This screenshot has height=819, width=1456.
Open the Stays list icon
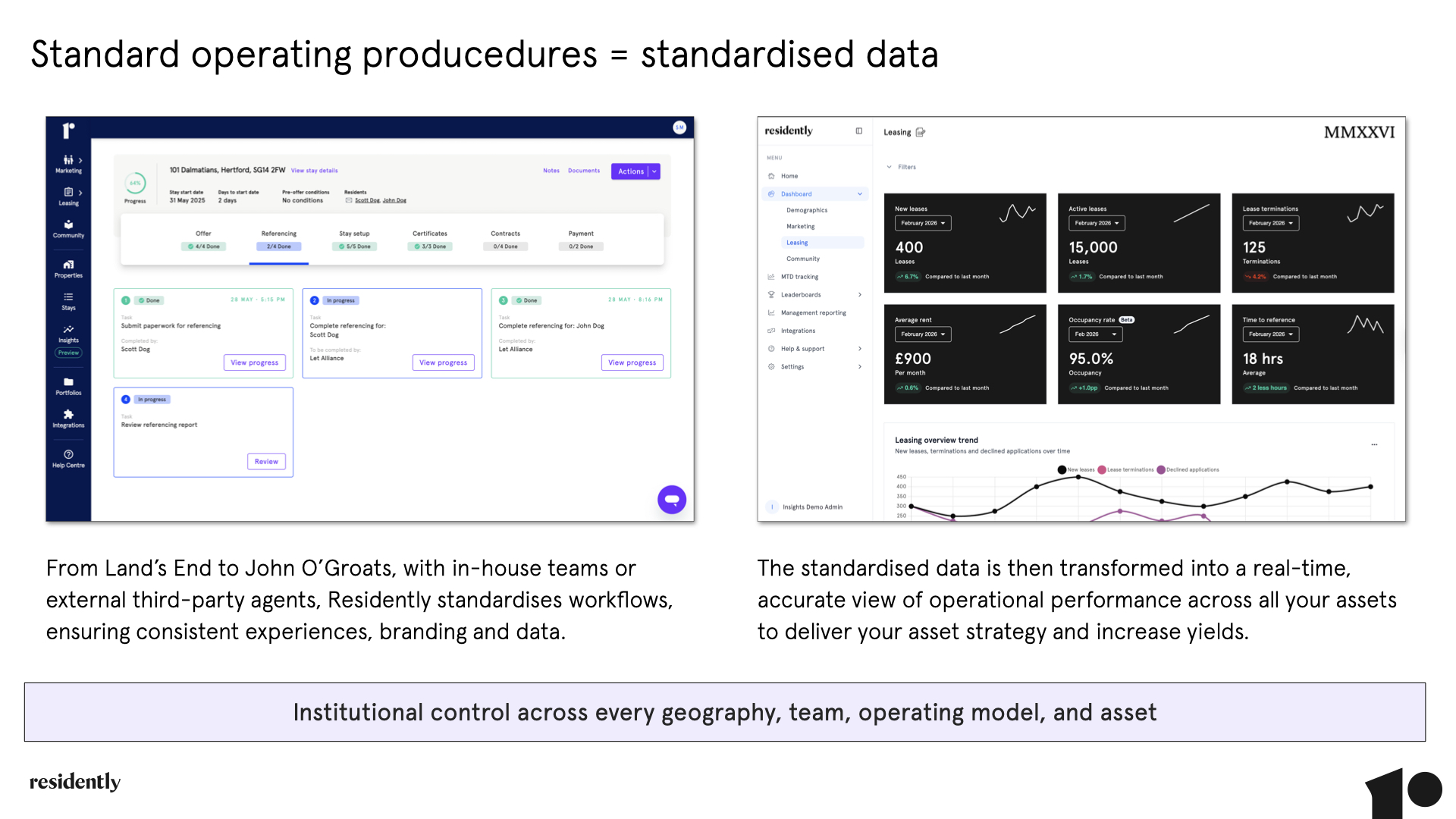[x=68, y=298]
